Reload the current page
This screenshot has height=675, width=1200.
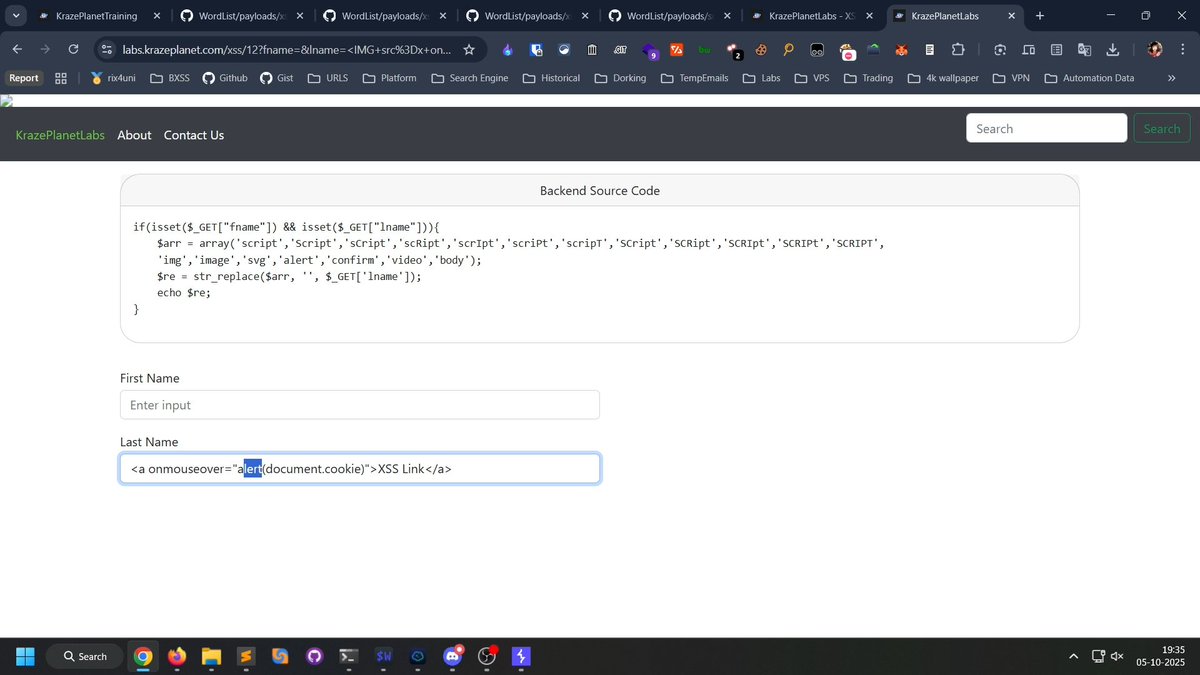click(73, 49)
